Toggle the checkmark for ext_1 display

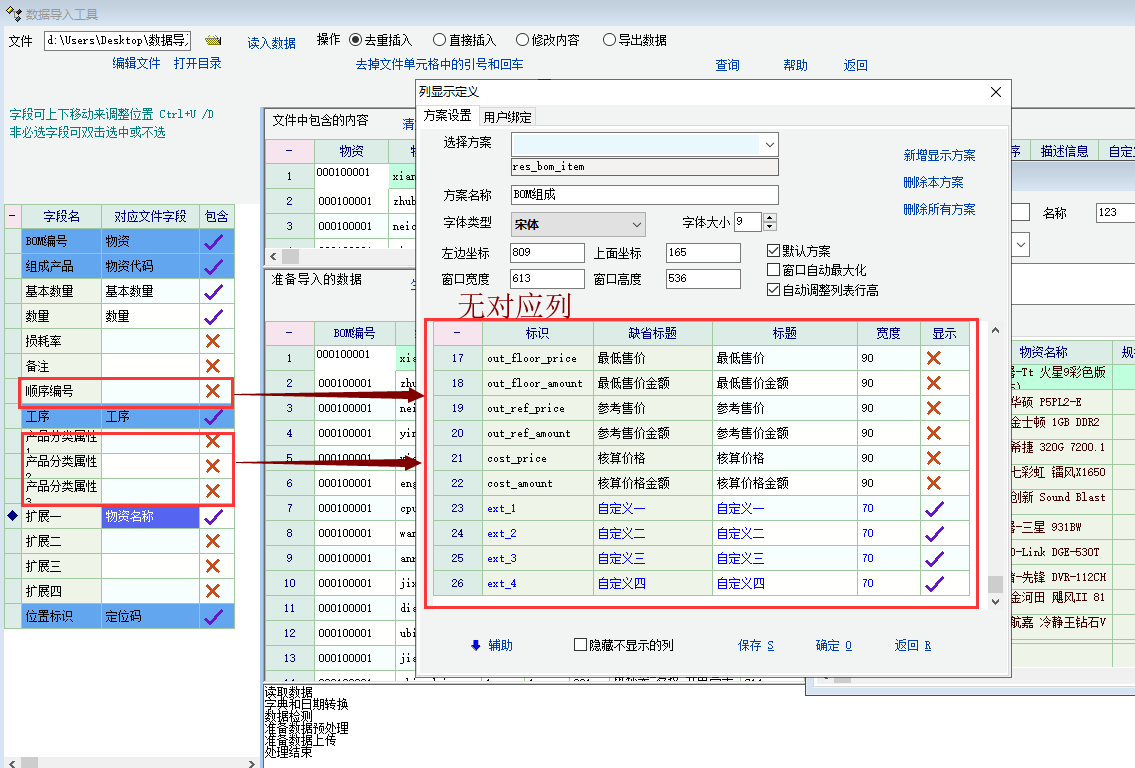point(934,508)
